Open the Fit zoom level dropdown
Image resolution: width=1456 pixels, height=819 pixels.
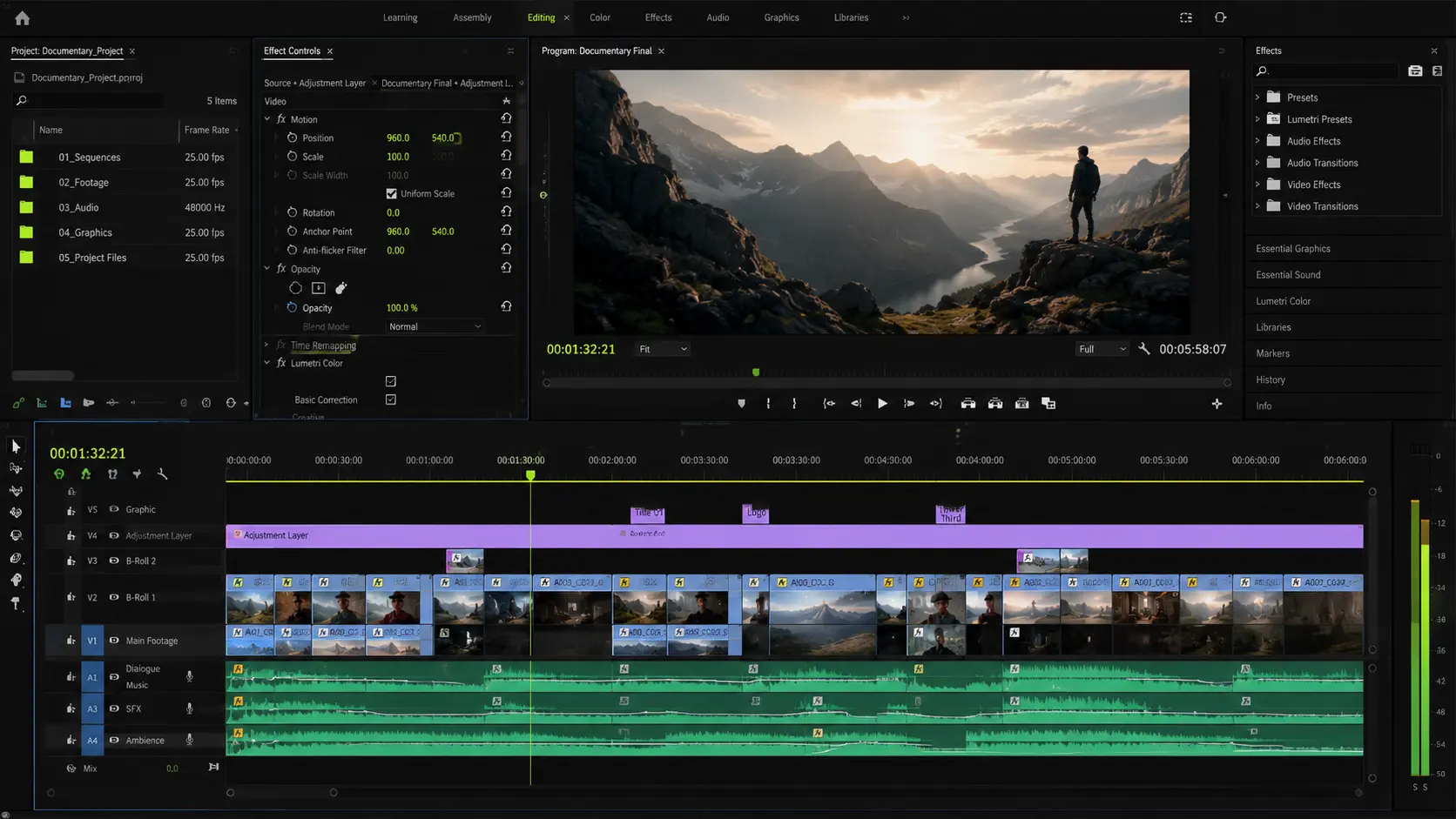pyautogui.click(x=663, y=349)
